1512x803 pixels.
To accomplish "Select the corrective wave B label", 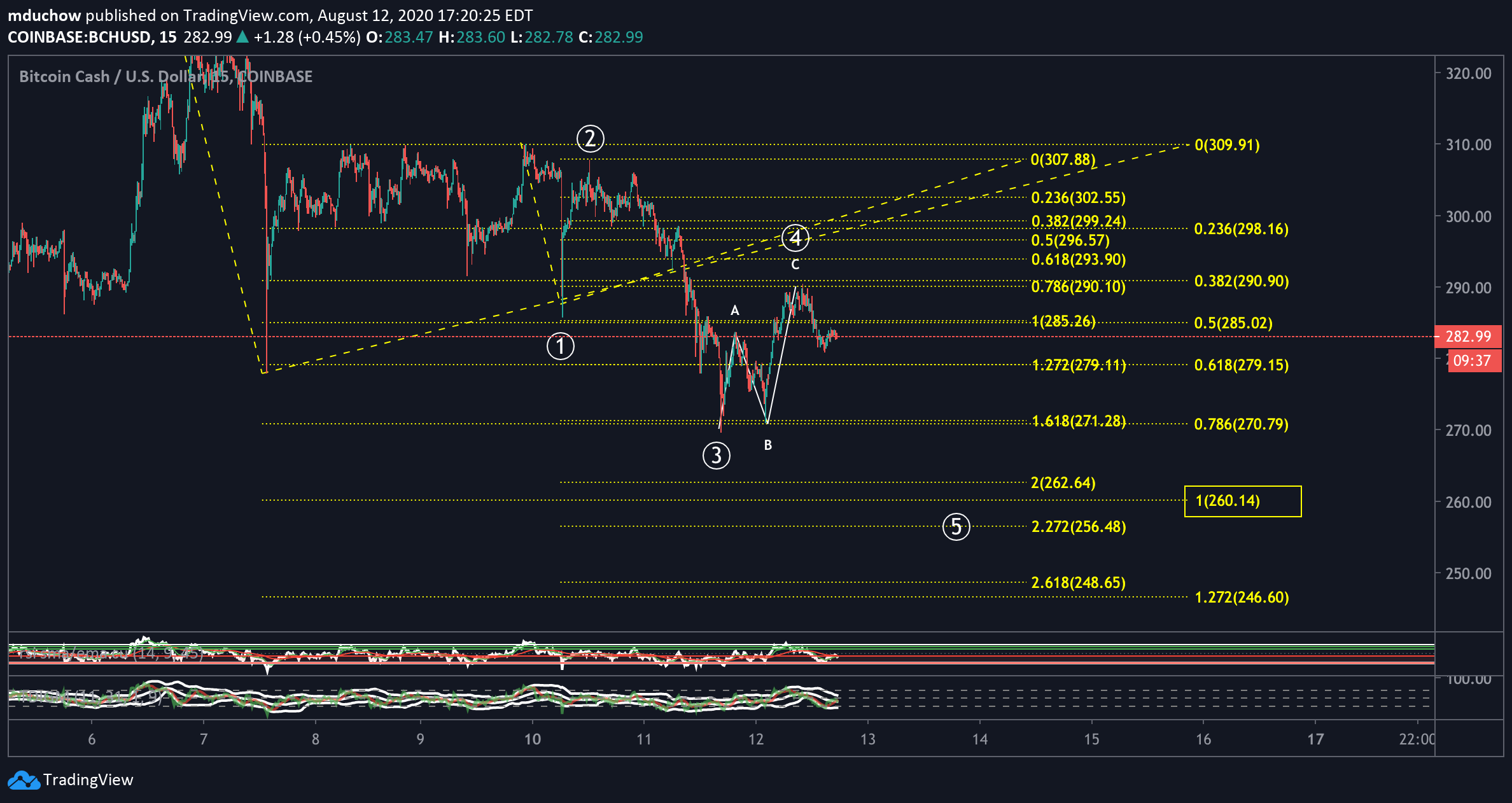I will 768,445.
